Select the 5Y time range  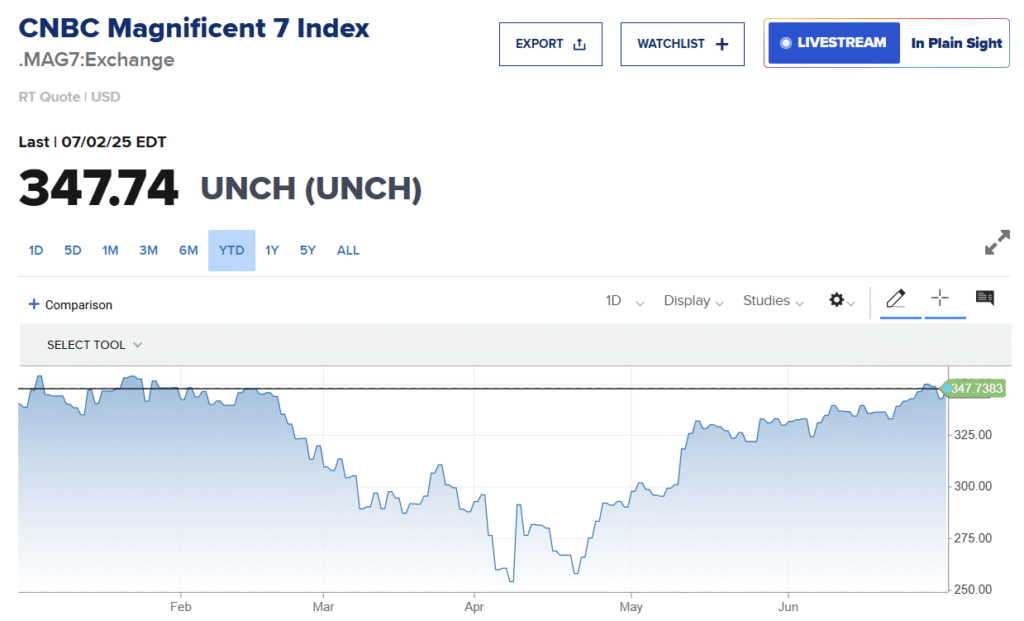(x=307, y=250)
